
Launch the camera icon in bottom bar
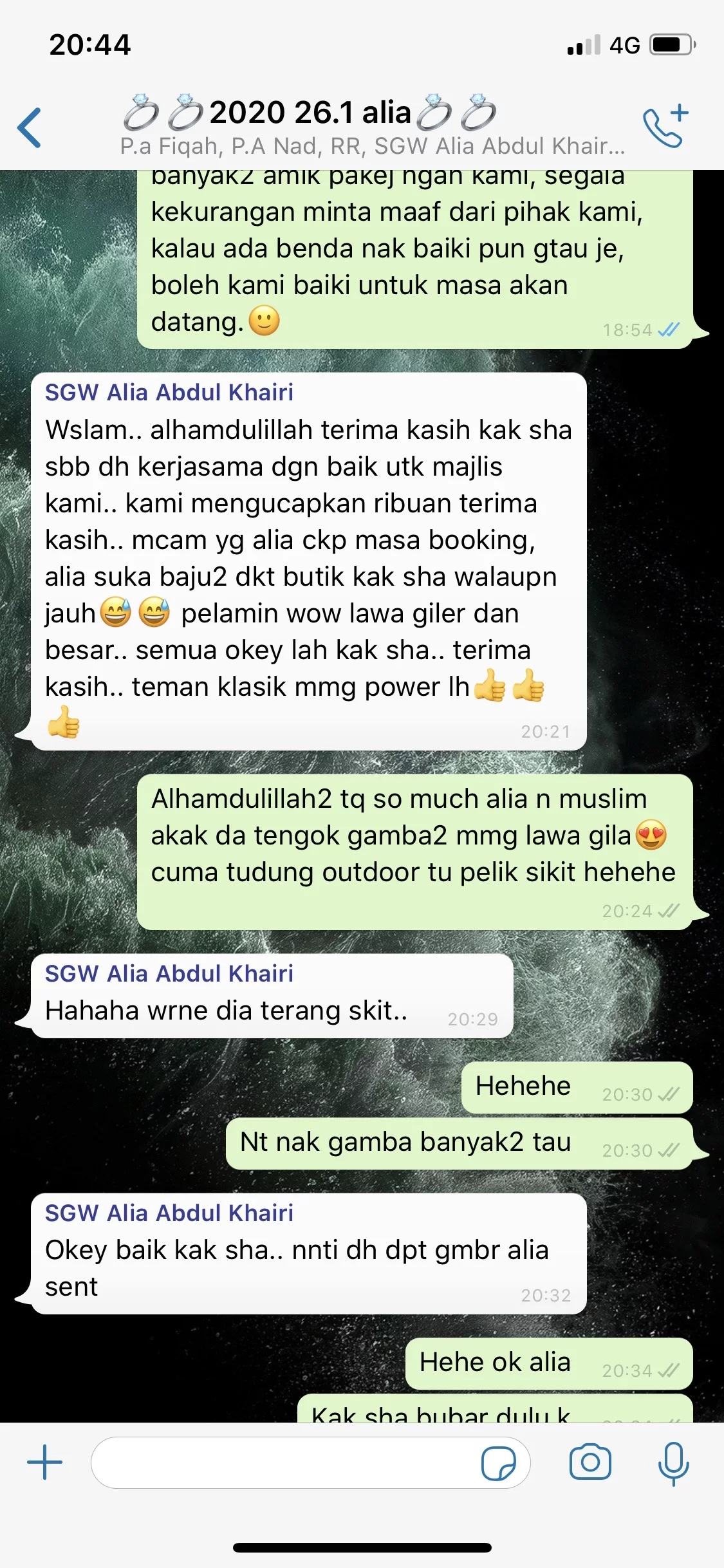tap(590, 1462)
